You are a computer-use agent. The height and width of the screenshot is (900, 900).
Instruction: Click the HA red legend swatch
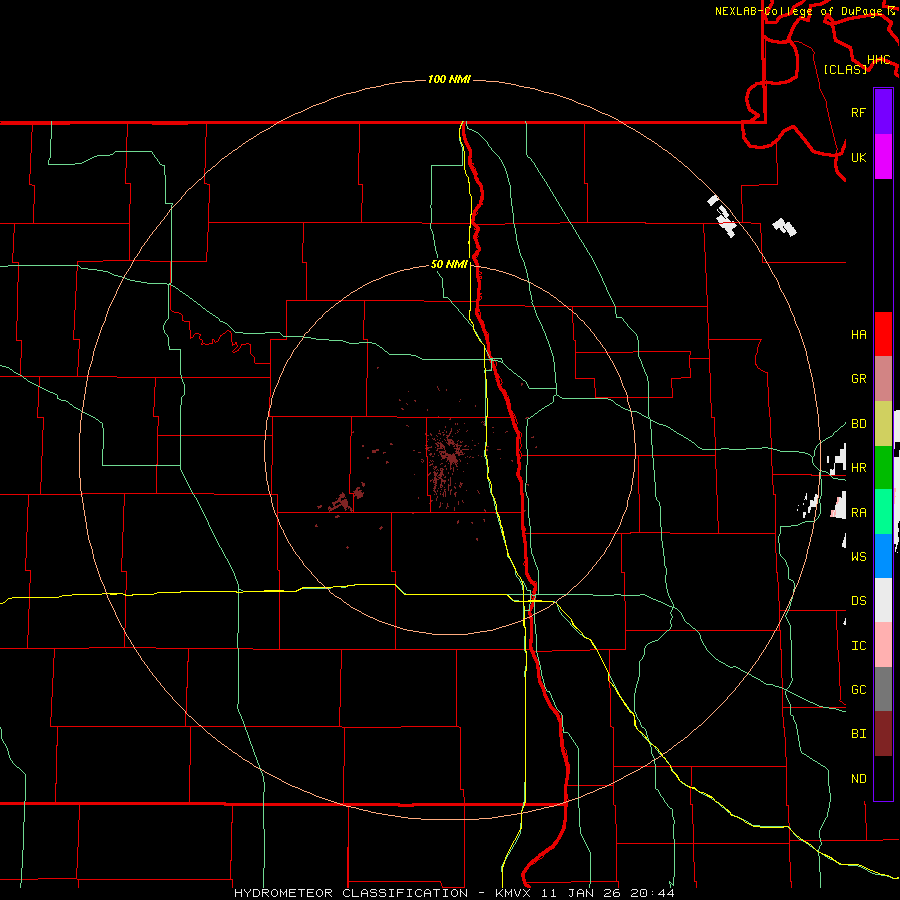(883, 334)
